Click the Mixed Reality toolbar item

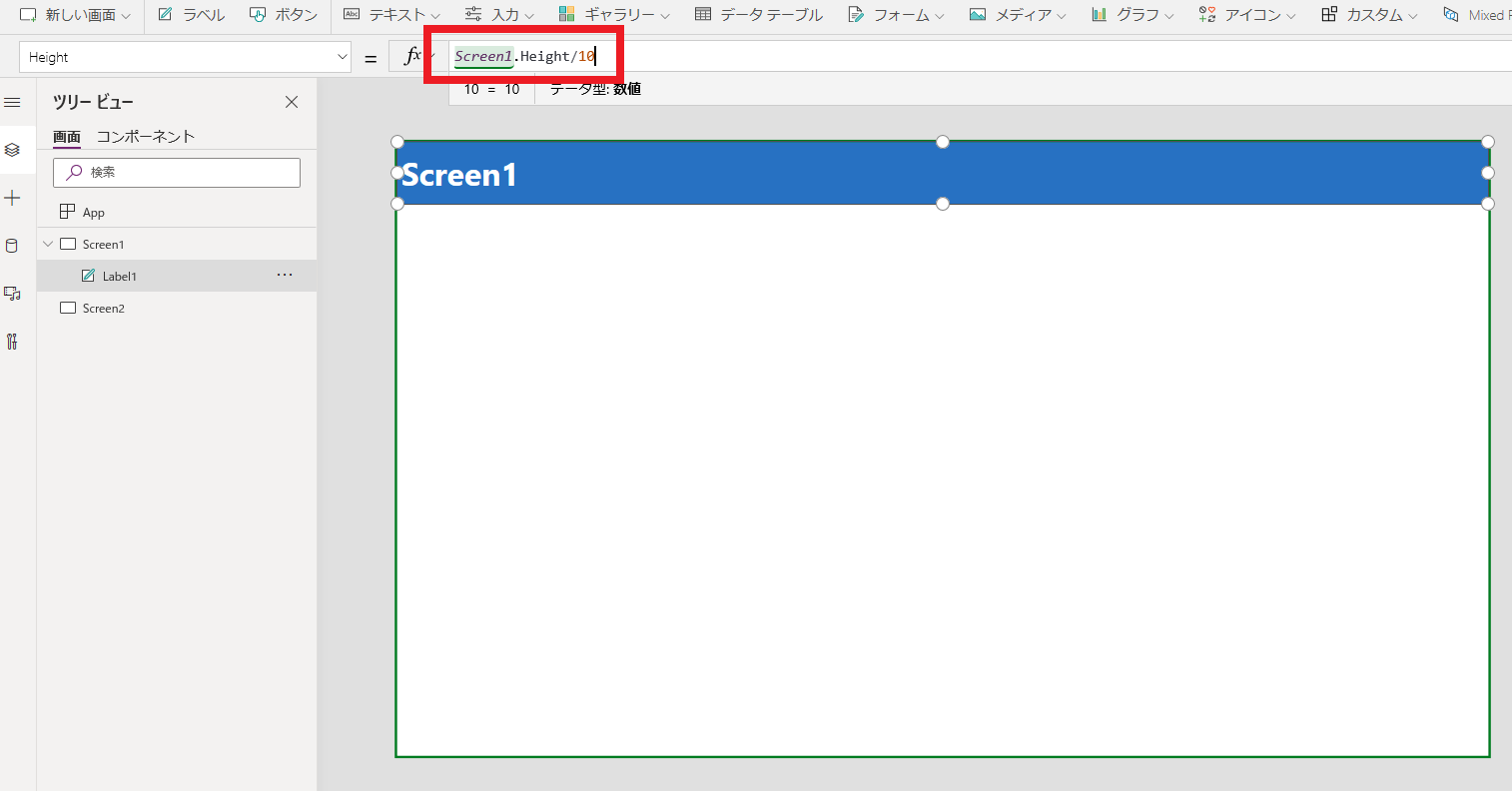[x=1476, y=15]
